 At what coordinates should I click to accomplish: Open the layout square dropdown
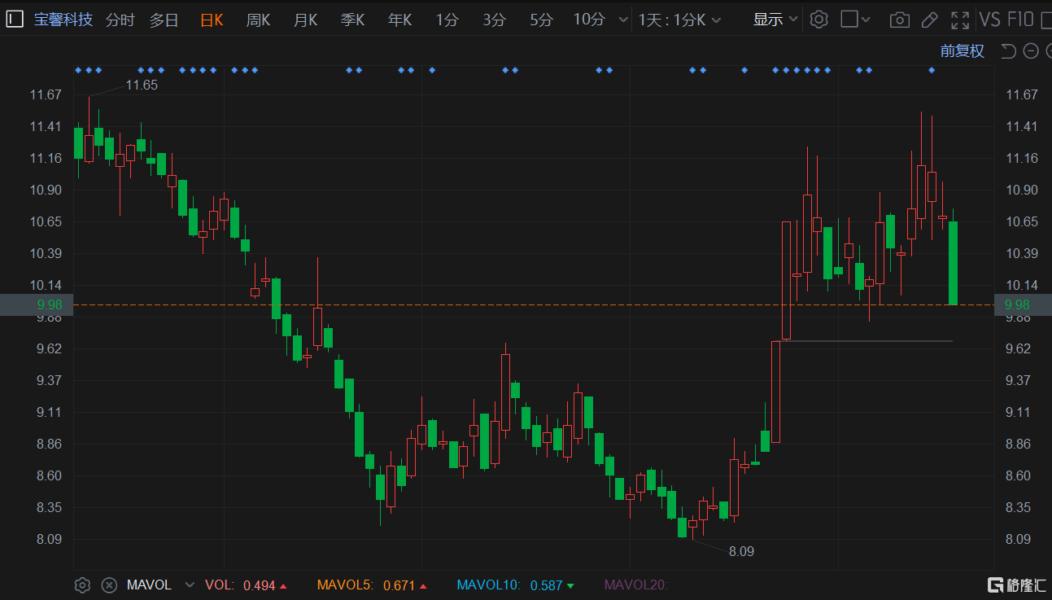coord(855,19)
